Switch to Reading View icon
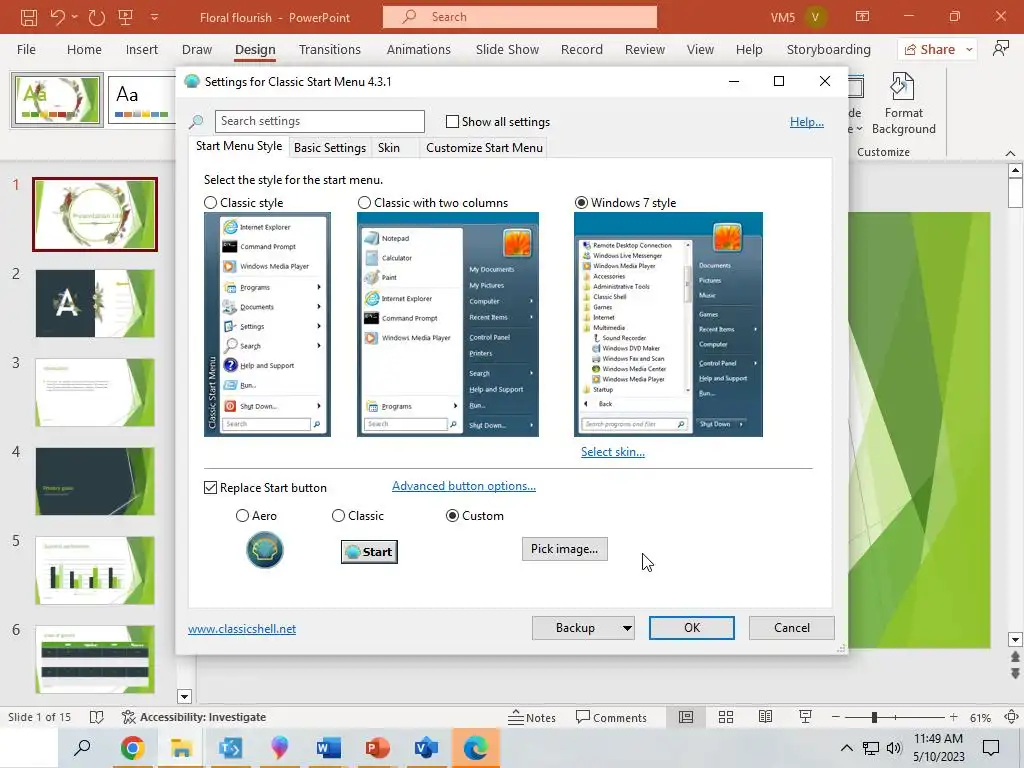Image resolution: width=1024 pixels, height=768 pixels. [765, 717]
